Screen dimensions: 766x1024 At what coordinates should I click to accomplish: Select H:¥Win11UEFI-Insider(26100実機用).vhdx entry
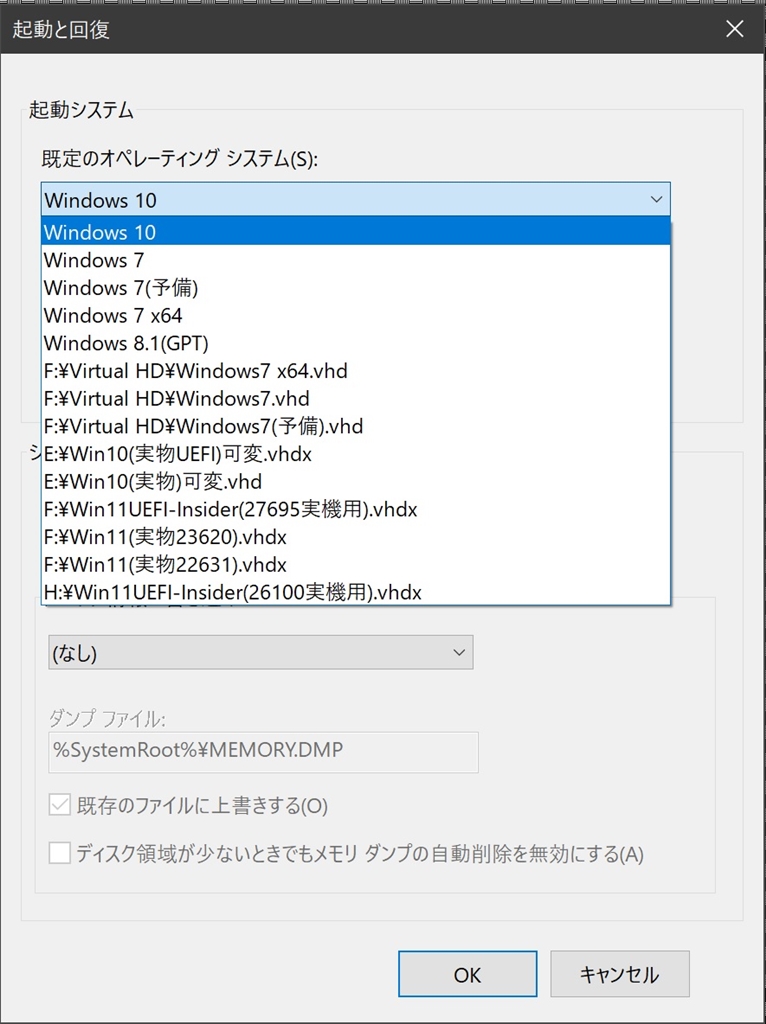[x=355, y=592]
